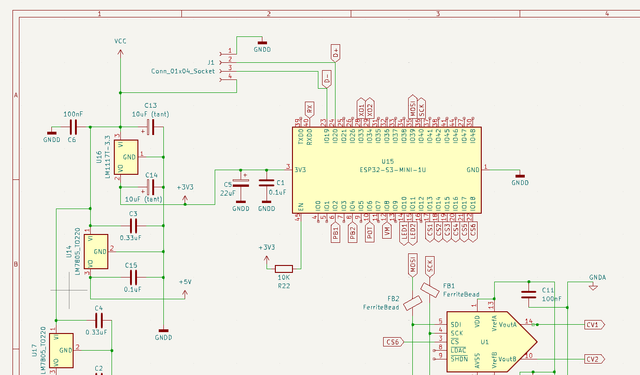
Task: Select capacitor C1 0.1uF
Action: click(267, 183)
